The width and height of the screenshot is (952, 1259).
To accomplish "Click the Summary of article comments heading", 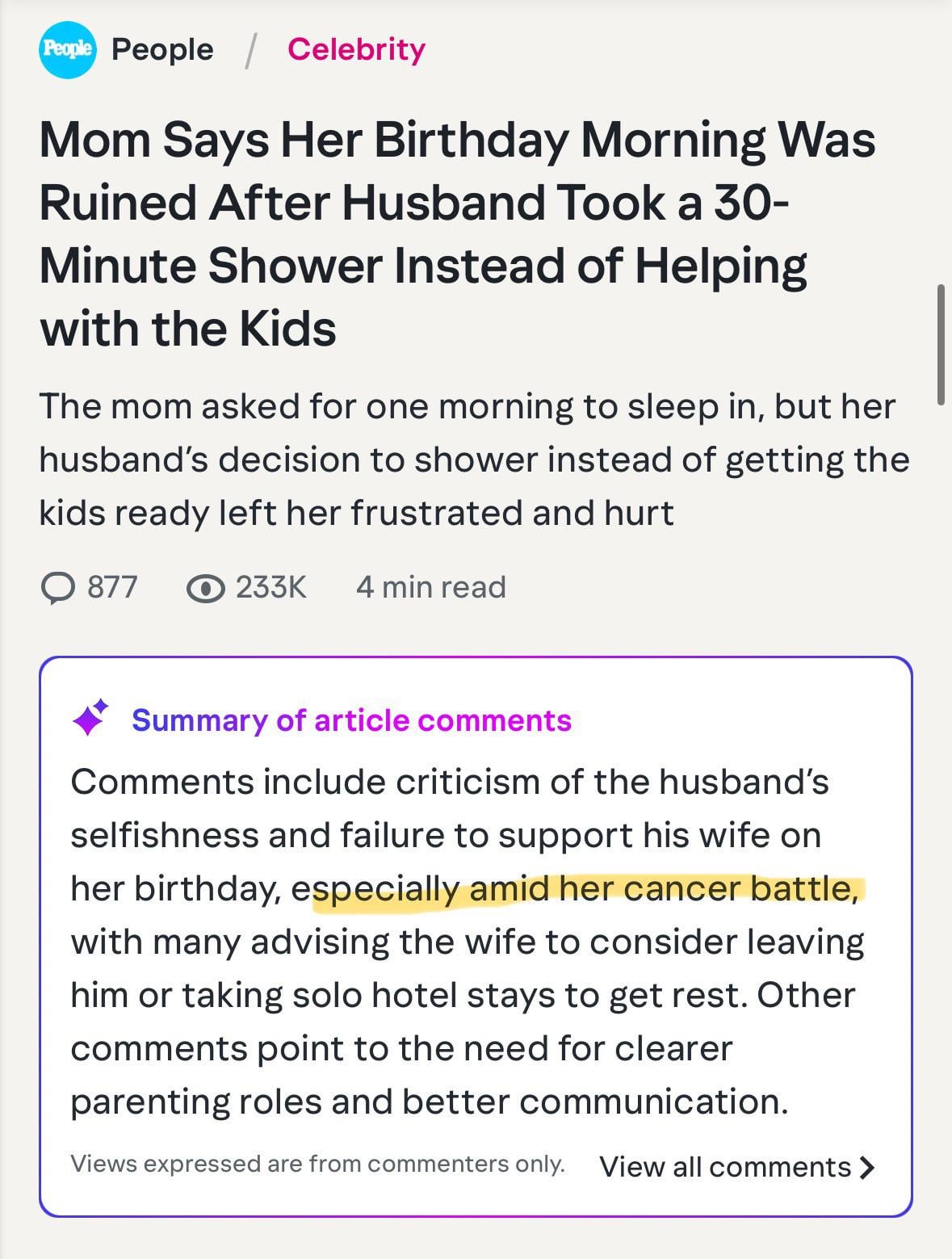I will click(351, 720).
